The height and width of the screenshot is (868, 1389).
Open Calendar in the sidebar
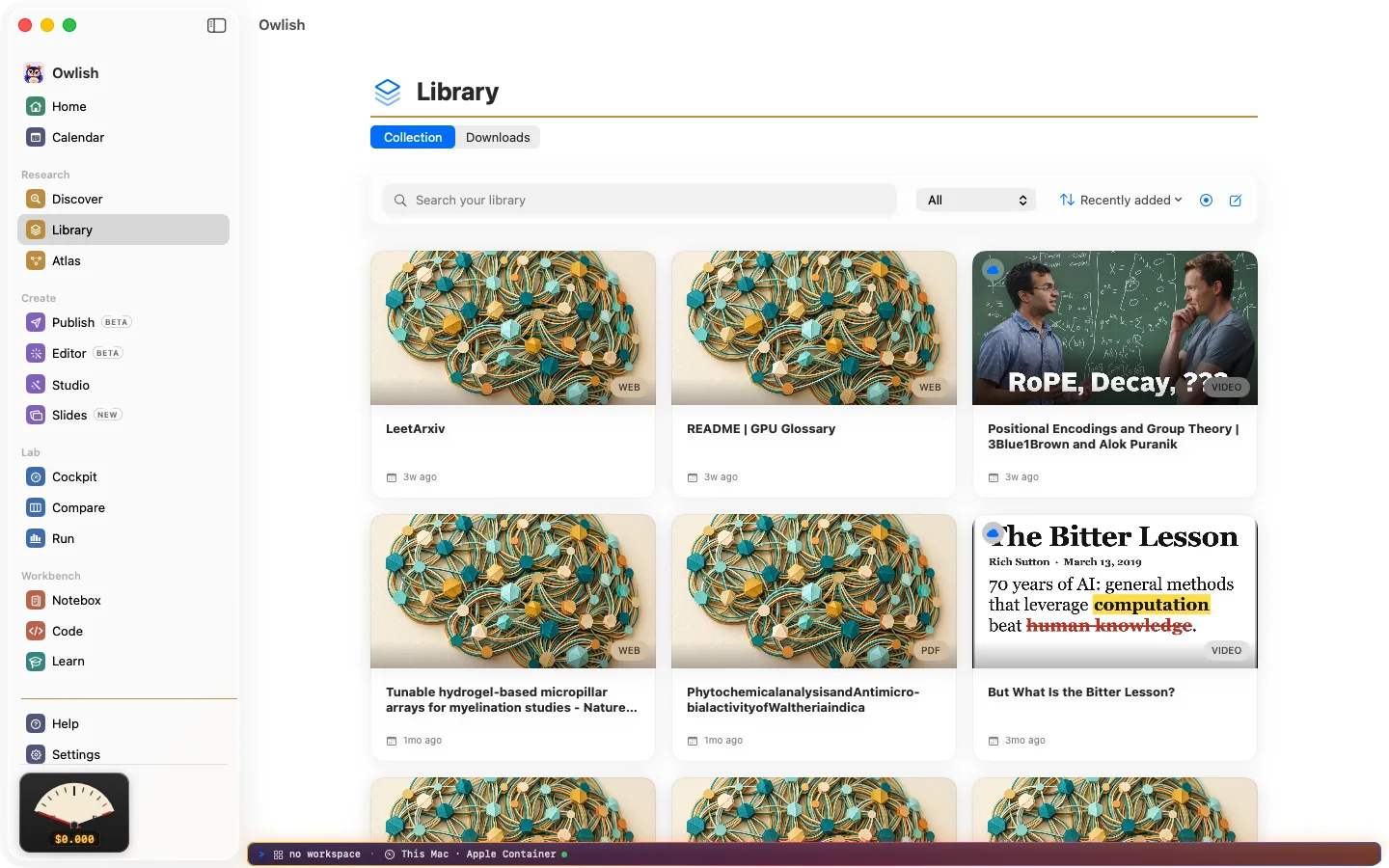[123, 137]
